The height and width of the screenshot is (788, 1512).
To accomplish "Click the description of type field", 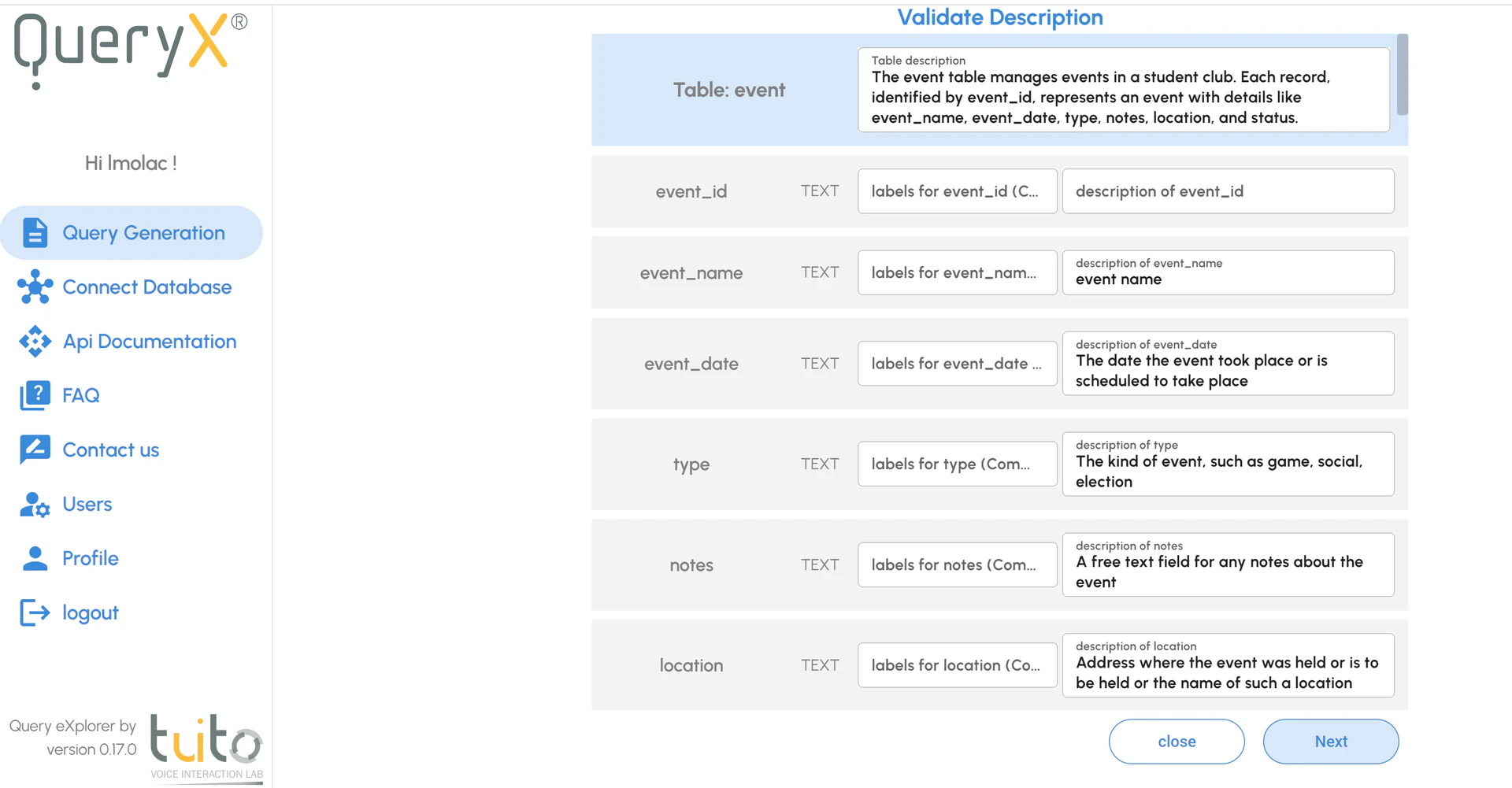I will point(1227,471).
